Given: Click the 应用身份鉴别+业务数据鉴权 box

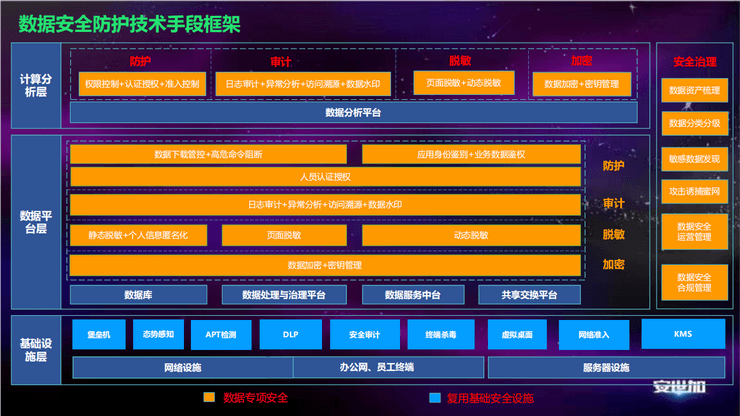Looking at the screenshot, I should [x=471, y=154].
